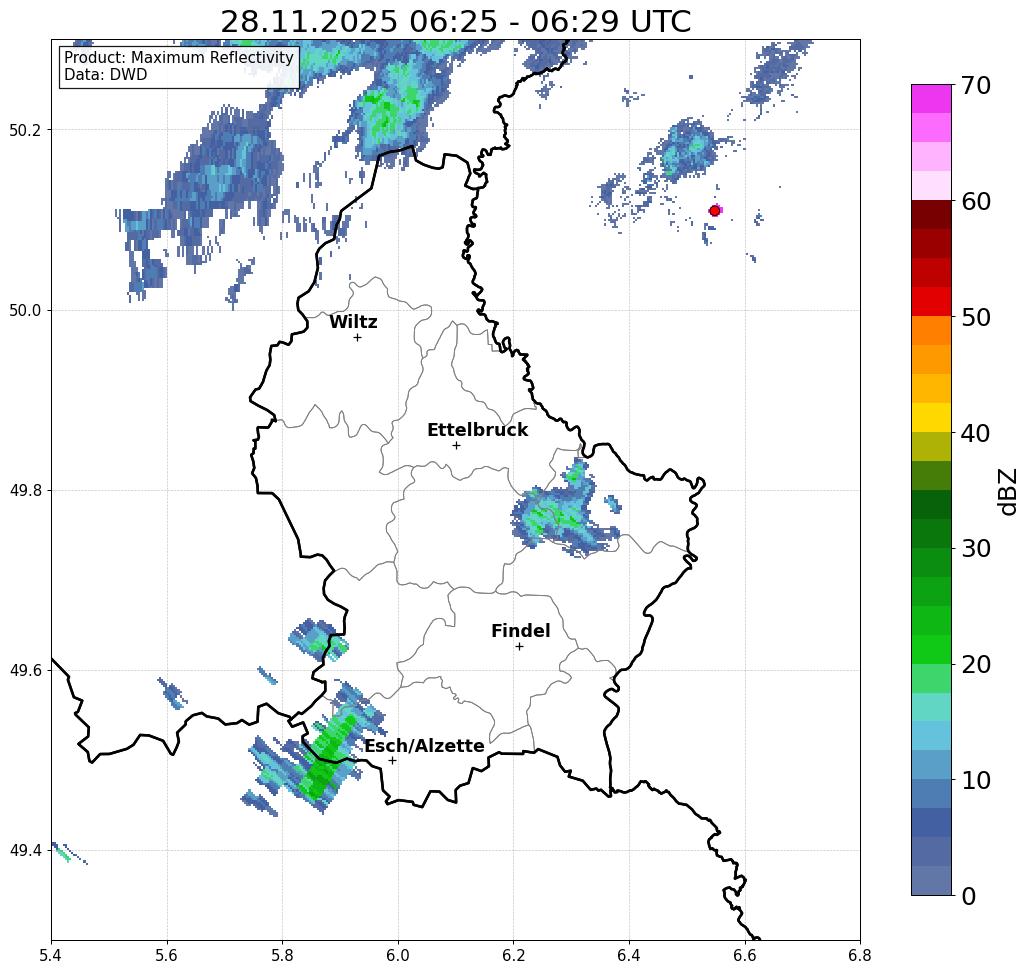The image size is (1029, 973).
Task: Click the Wiltz label
Action: click(353, 322)
